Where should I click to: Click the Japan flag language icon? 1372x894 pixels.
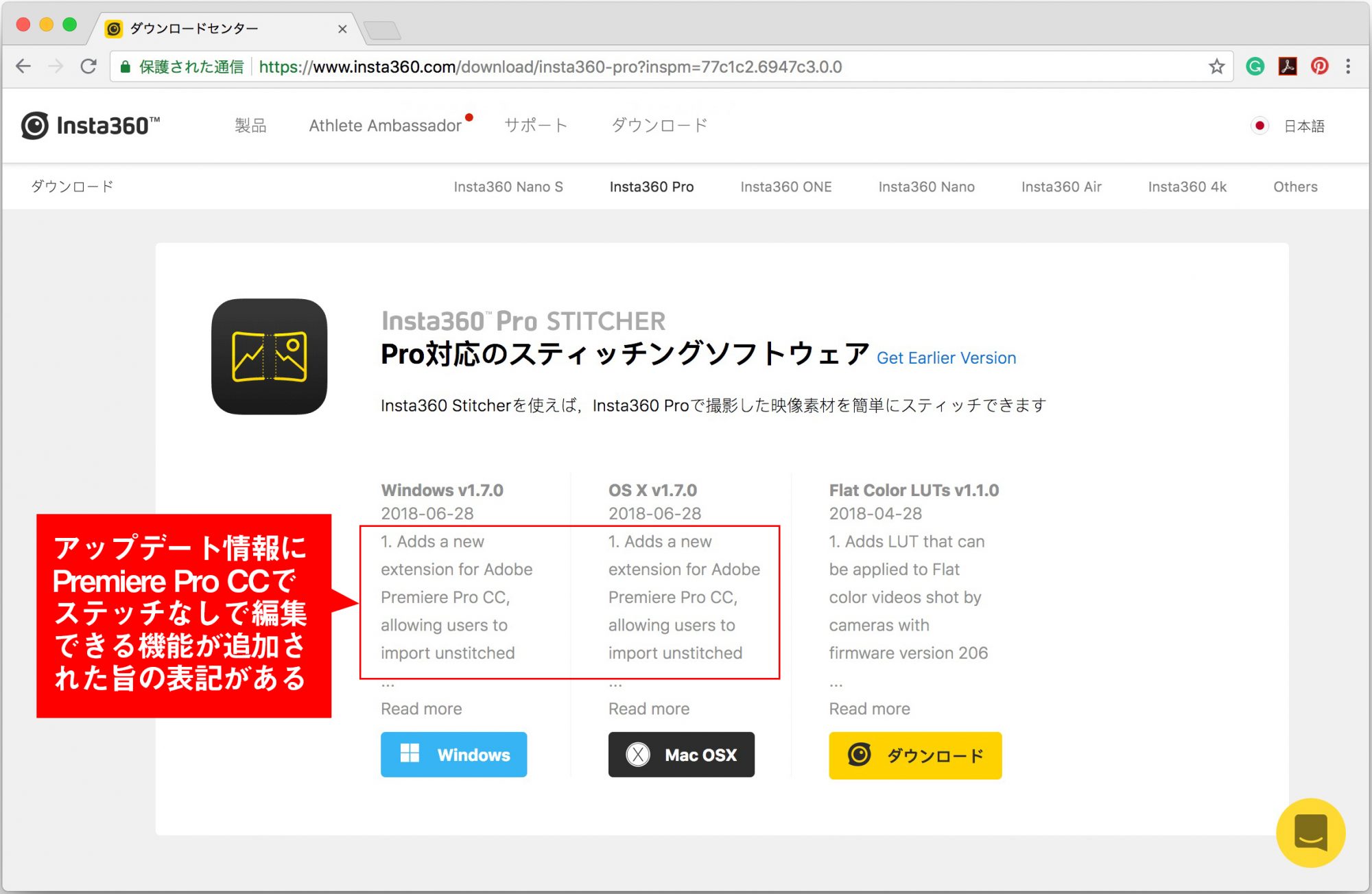tap(1259, 126)
